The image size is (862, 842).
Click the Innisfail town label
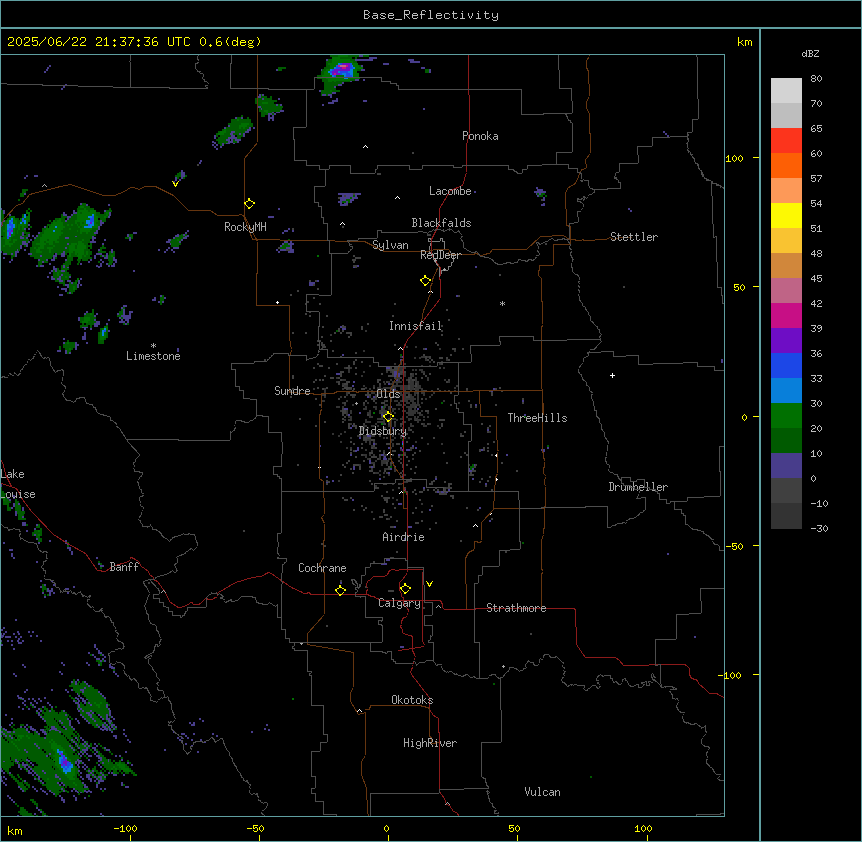pos(415,326)
